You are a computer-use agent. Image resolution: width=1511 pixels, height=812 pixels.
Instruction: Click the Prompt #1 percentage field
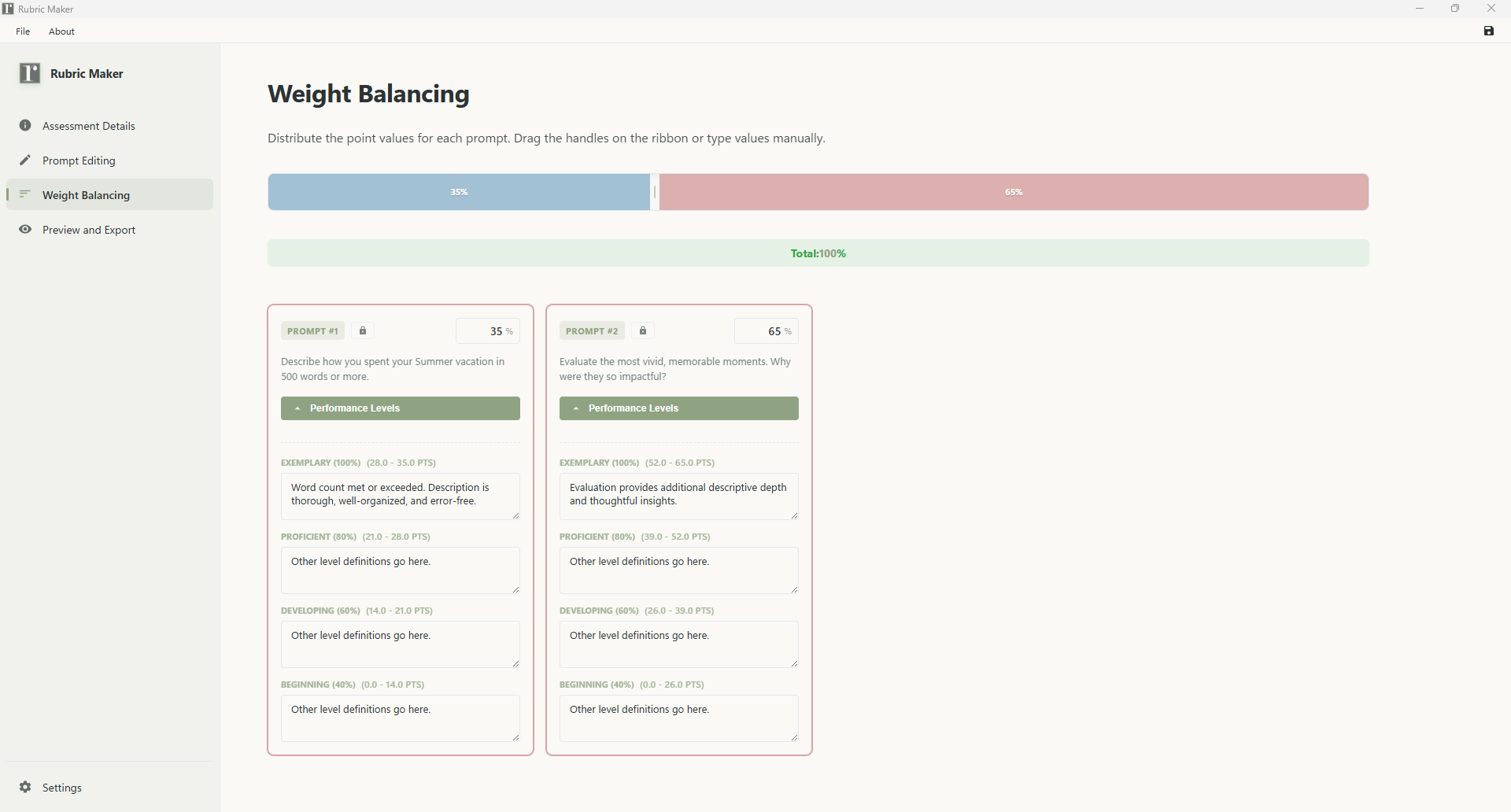488,331
